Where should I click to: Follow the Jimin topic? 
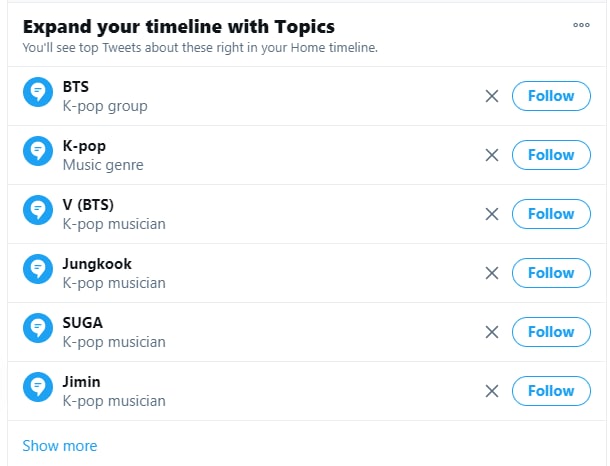[x=551, y=391]
